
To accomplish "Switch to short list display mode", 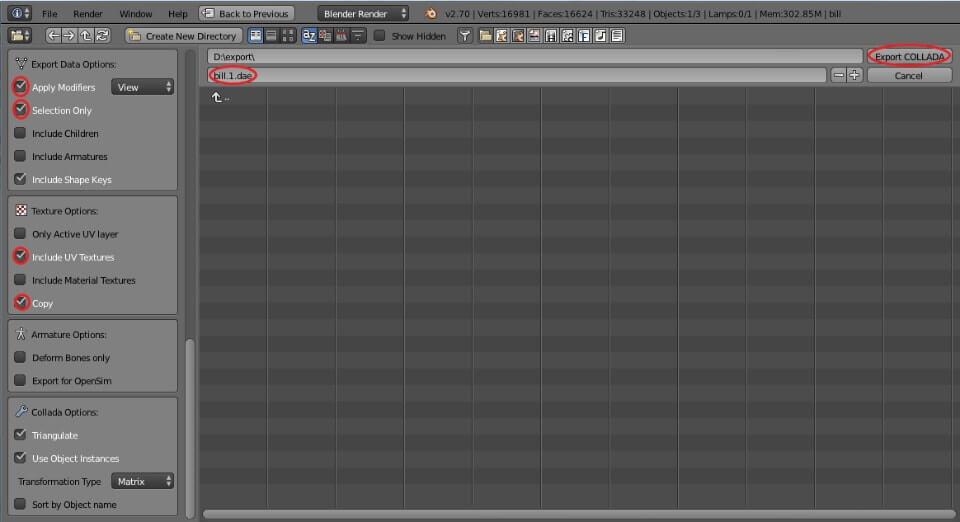I will click(x=255, y=35).
